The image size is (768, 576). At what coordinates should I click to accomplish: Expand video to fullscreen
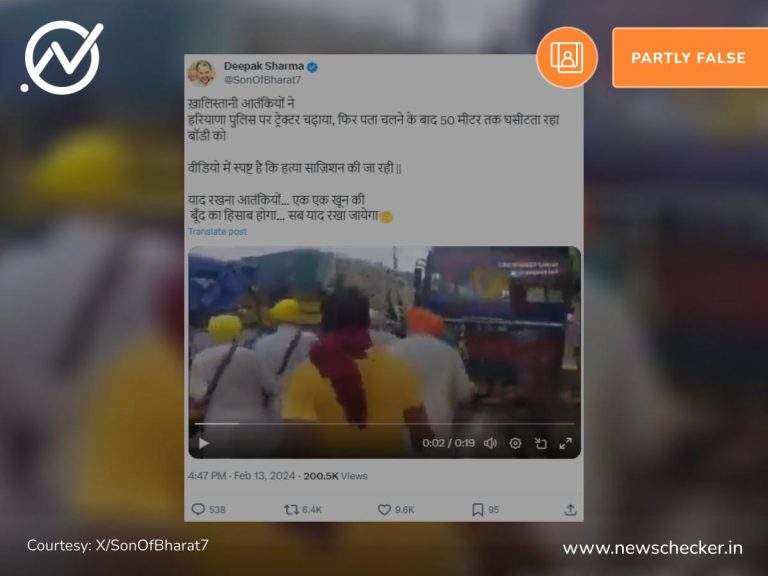click(x=566, y=443)
